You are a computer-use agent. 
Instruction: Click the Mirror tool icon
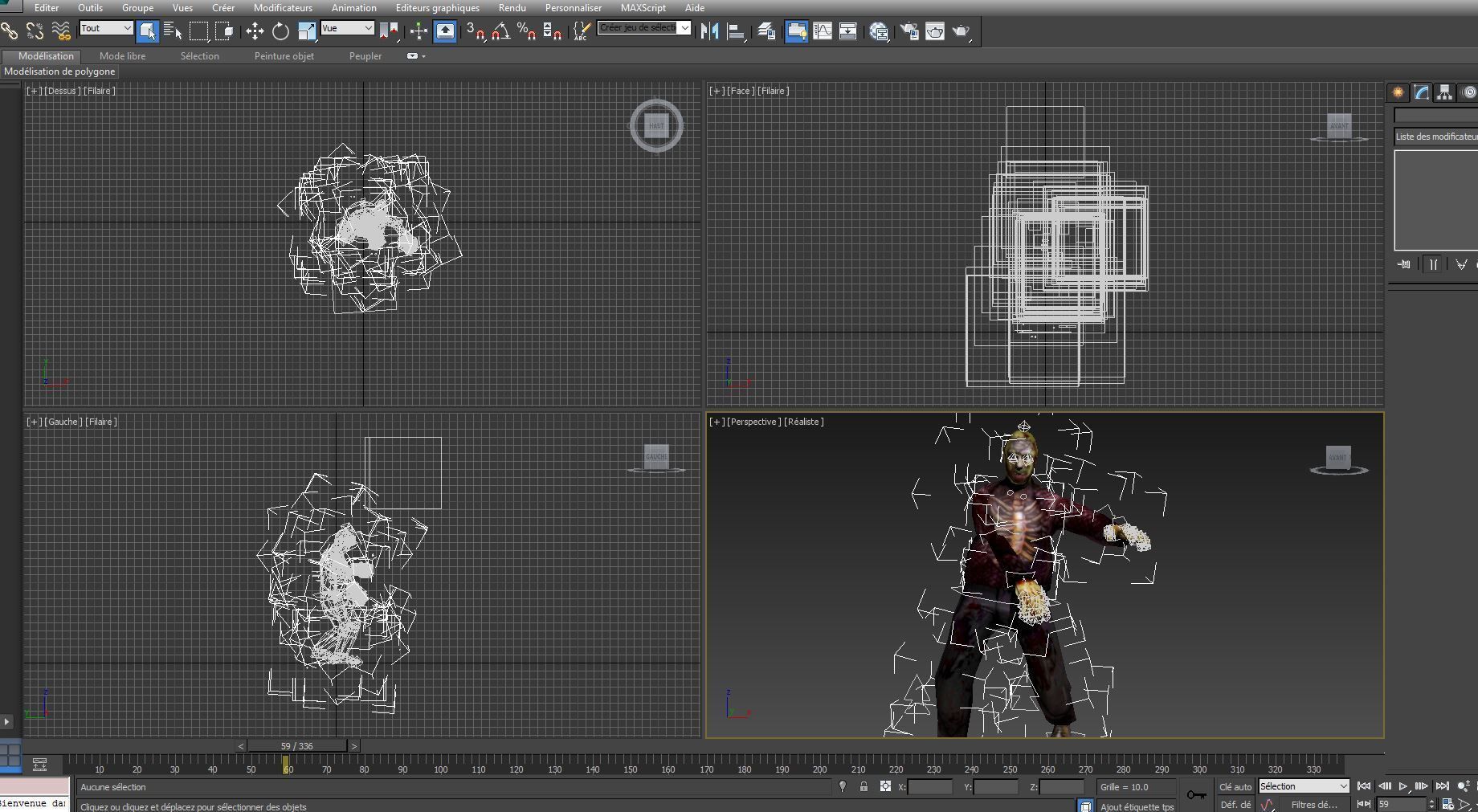(x=709, y=31)
